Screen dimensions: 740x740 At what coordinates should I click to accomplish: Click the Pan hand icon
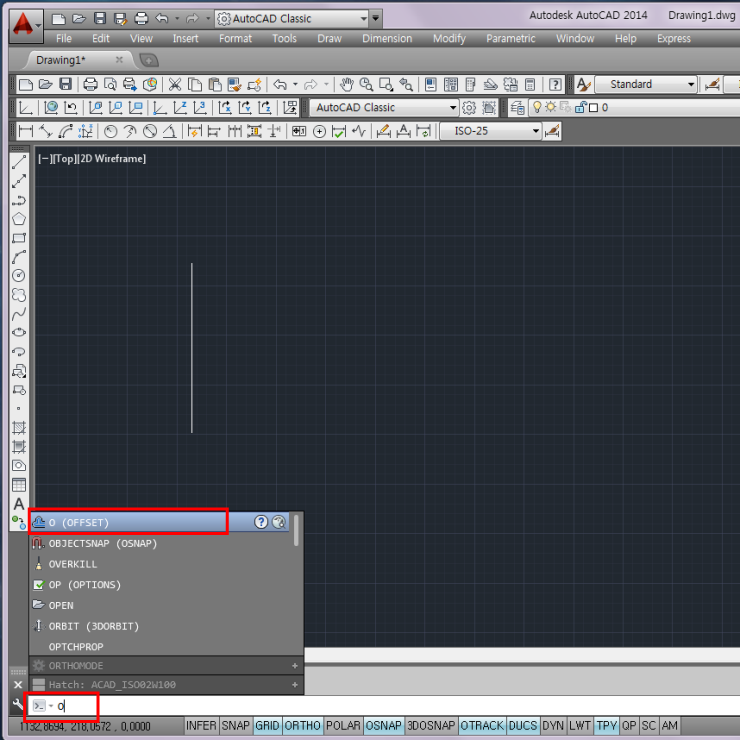(347, 84)
